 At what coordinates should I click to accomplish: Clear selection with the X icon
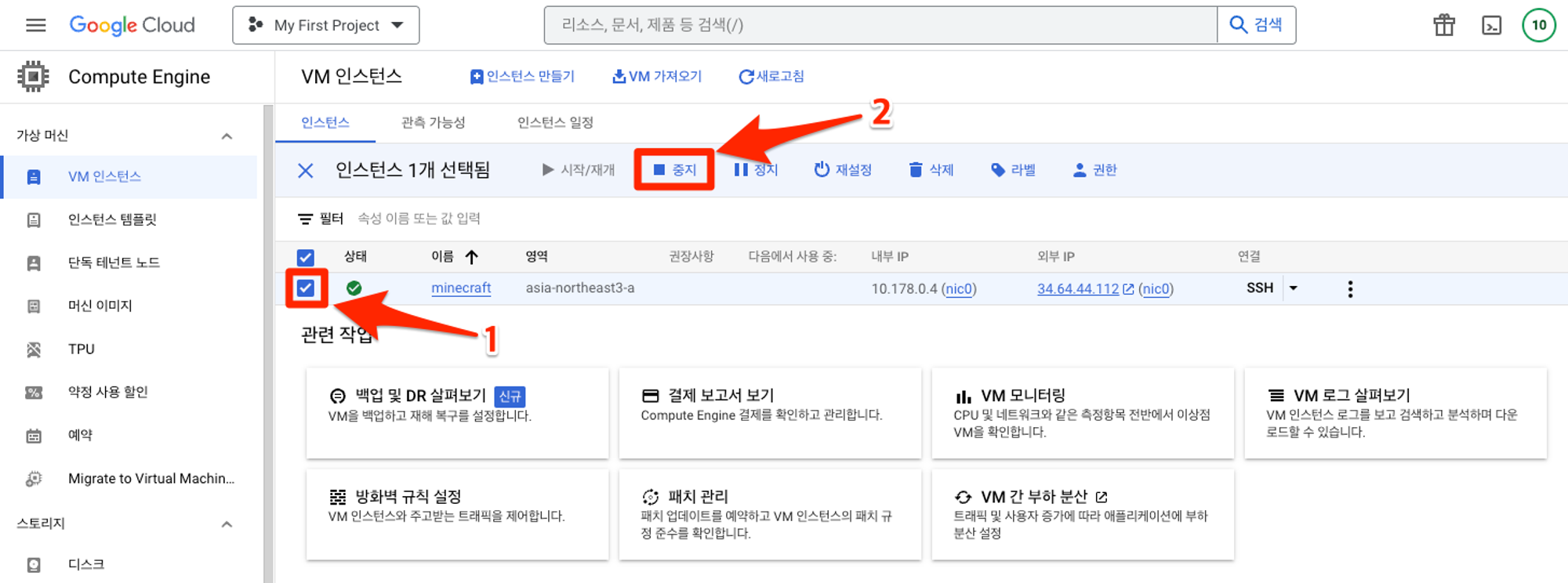pyautogui.click(x=306, y=170)
